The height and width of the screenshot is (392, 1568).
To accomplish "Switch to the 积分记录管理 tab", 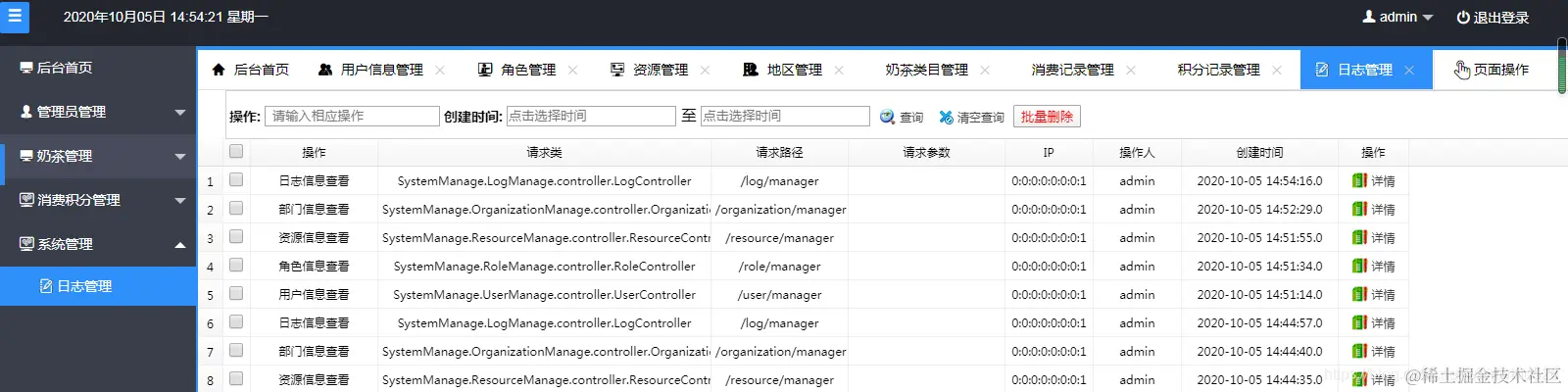I will point(1218,70).
